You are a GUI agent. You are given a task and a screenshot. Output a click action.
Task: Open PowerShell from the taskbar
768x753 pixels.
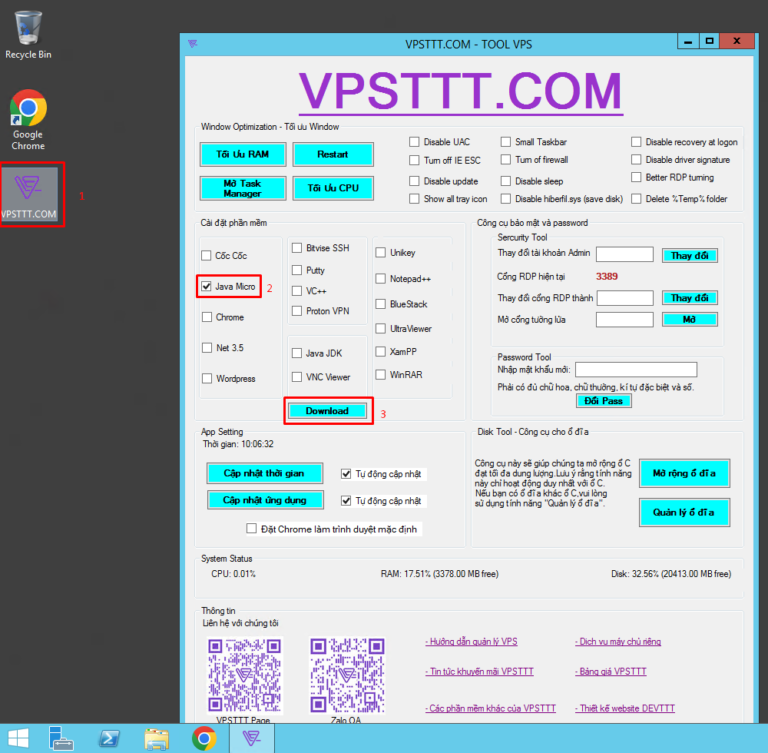(x=110, y=739)
